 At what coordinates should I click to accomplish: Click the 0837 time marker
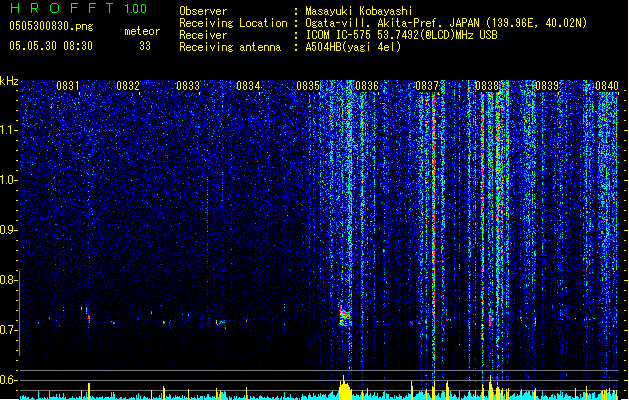point(427,86)
